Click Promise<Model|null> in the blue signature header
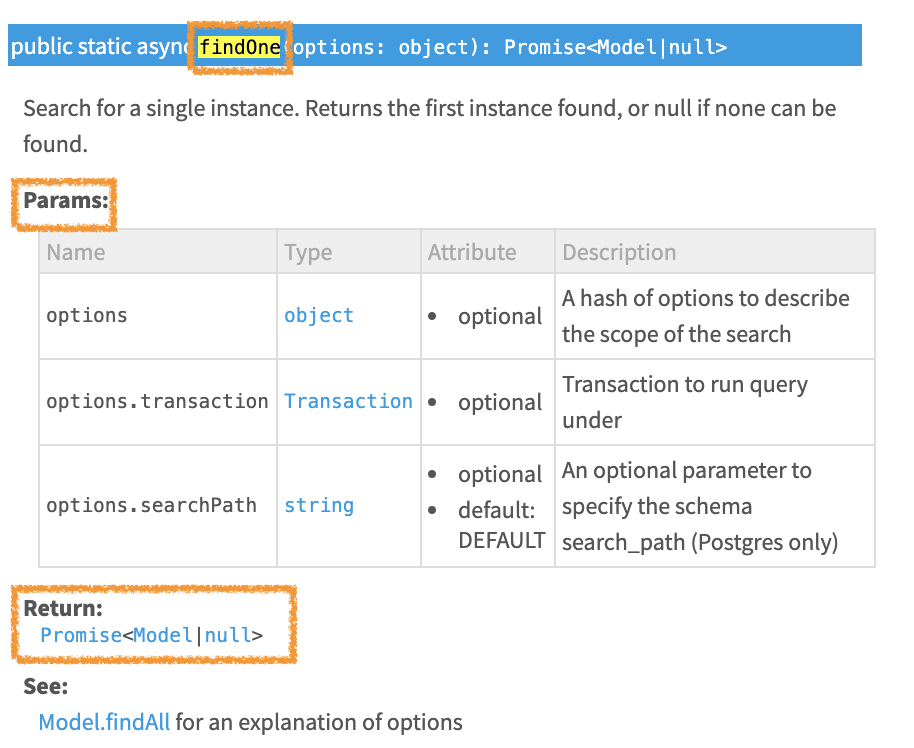Image resolution: width=914 pixels, height=748 pixels. pos(615,47)
